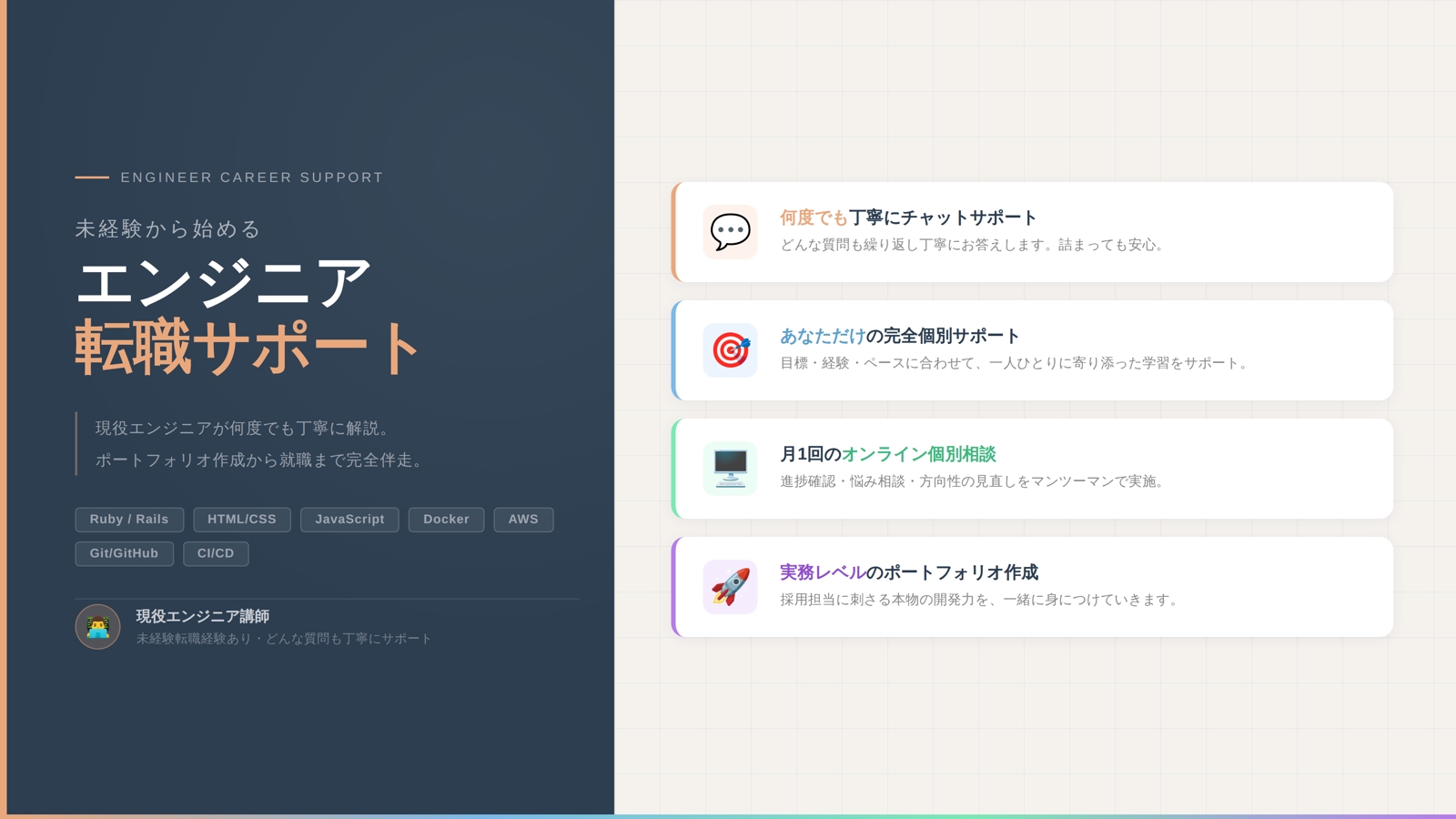
Task: Select the dartboard icon for individual support
Action: (728, 350)
